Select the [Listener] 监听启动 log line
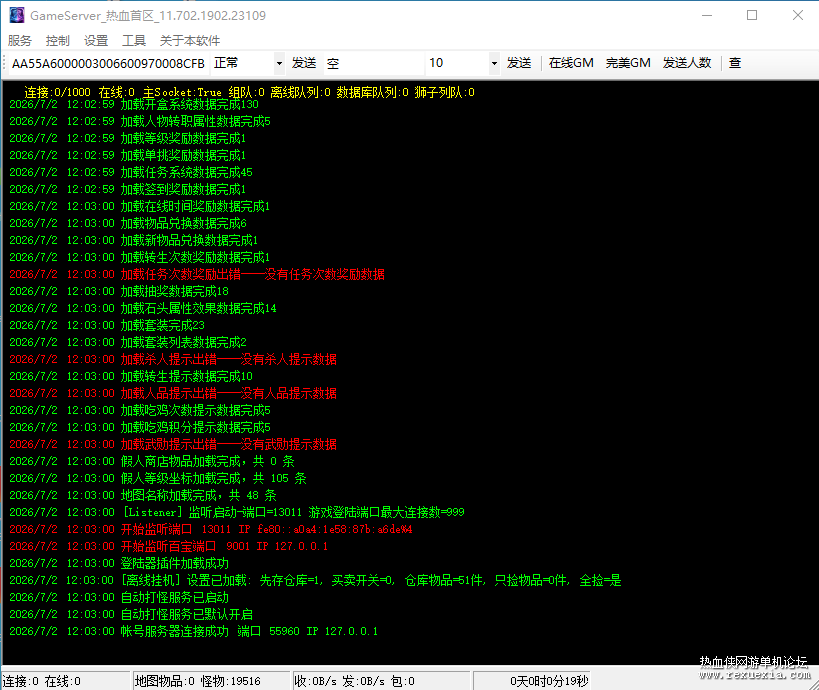 237,512
